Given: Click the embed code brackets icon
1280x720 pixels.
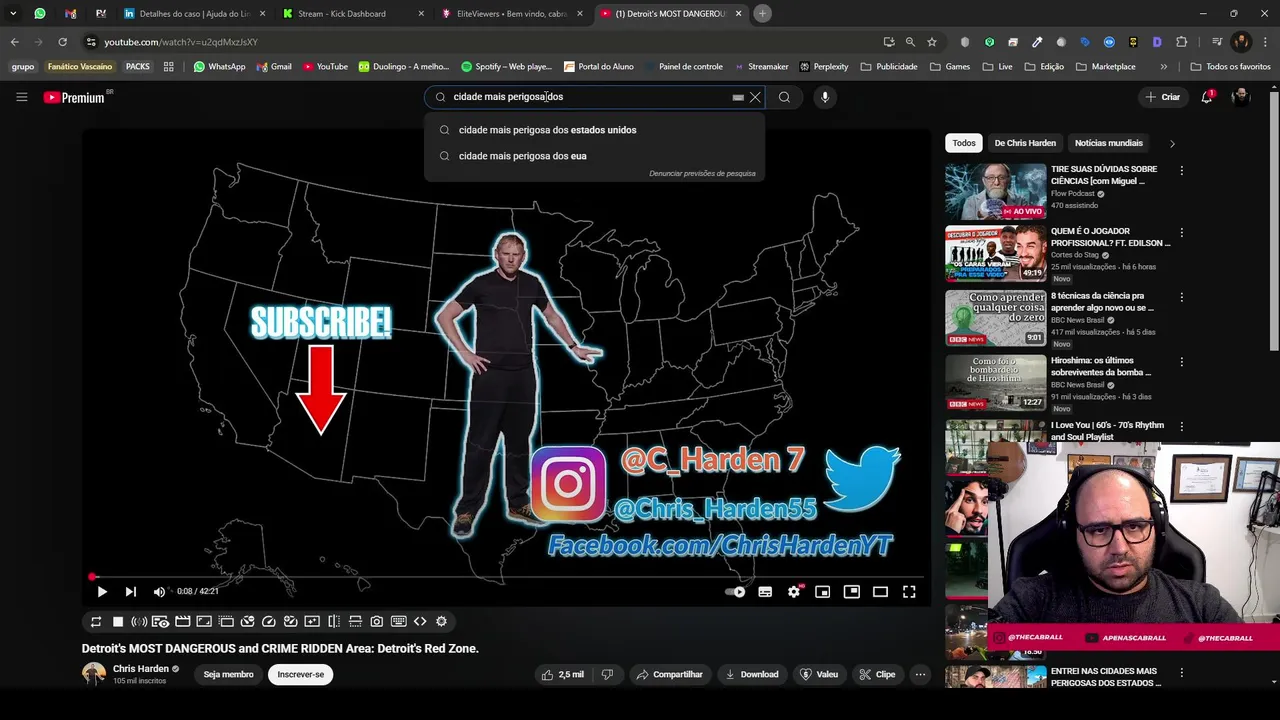Looking at the screenshot, I should point(420,621).
